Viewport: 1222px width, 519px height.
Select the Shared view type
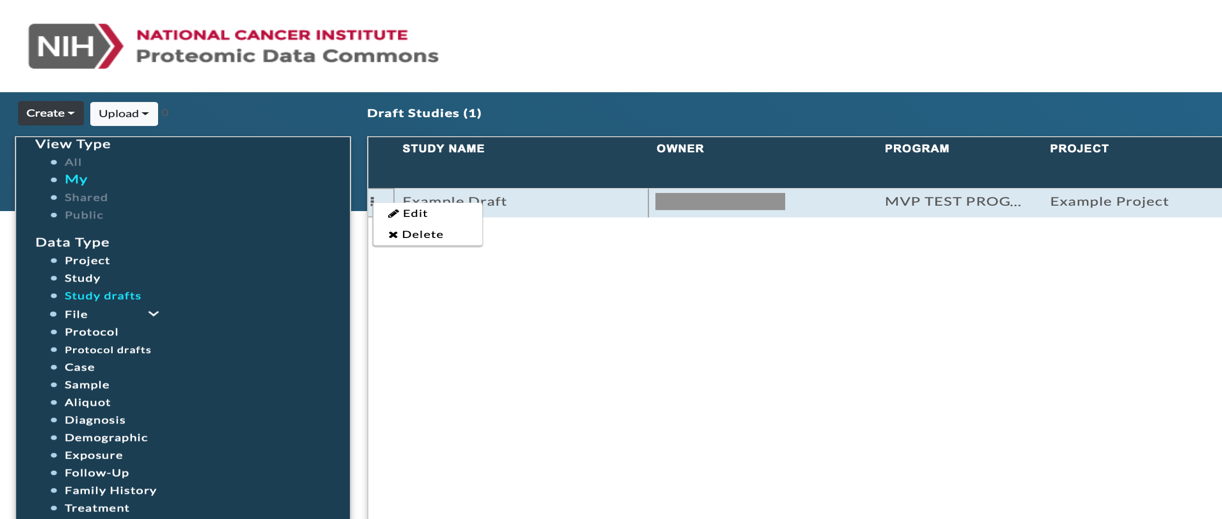tap(86, 198)
